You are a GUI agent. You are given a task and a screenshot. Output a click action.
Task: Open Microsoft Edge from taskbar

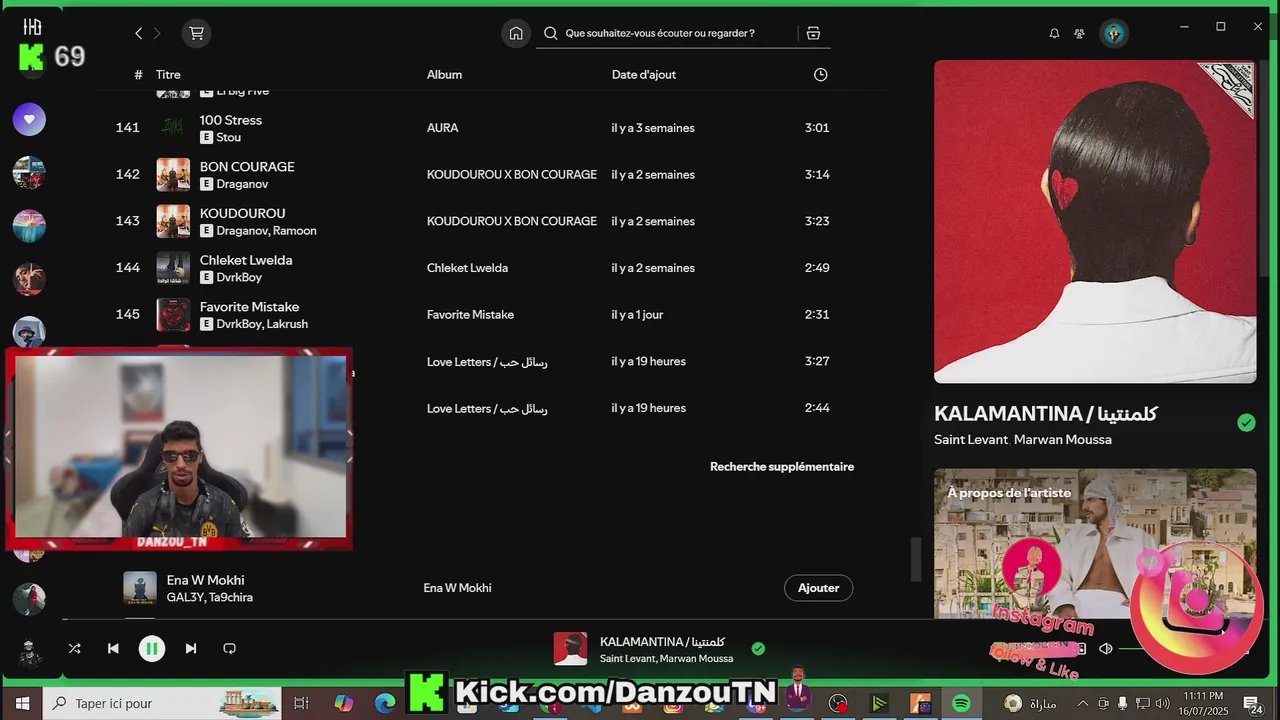(x=385, y=704)
